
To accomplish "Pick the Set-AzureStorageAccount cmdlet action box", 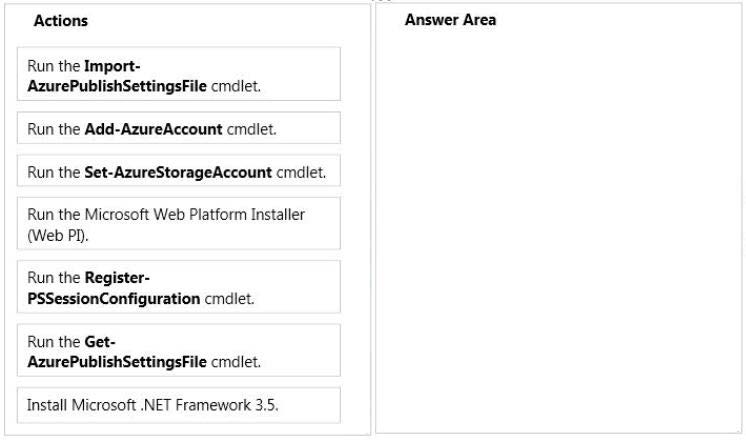I will (179, 170).
